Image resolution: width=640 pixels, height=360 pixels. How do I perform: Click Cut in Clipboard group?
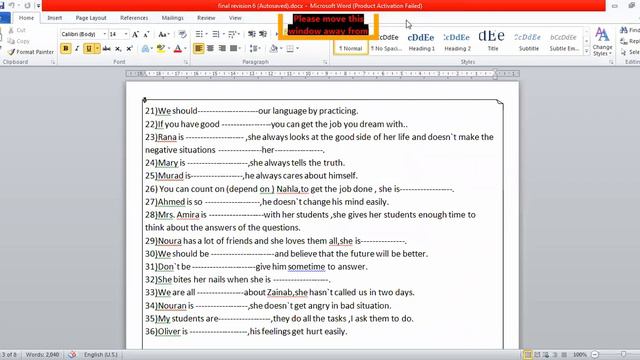coord(17,30)
